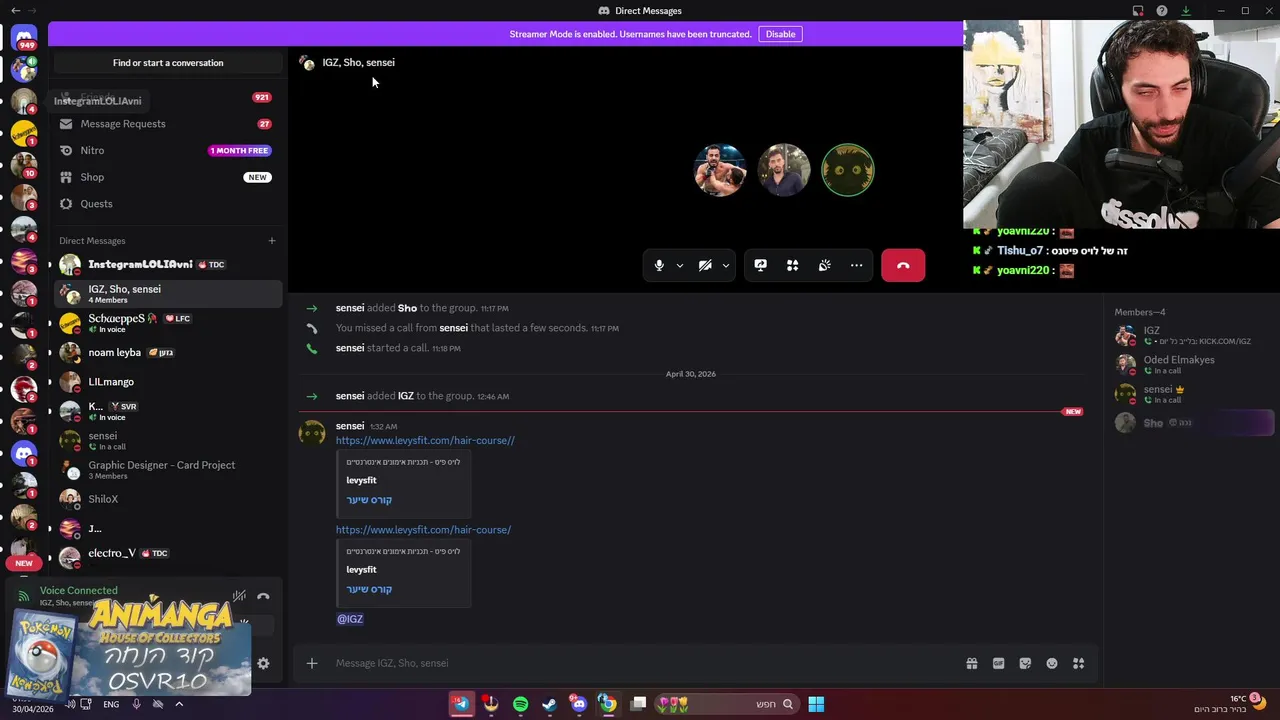Disconnect via Voice Connected panel phone icon

(263, 596)
